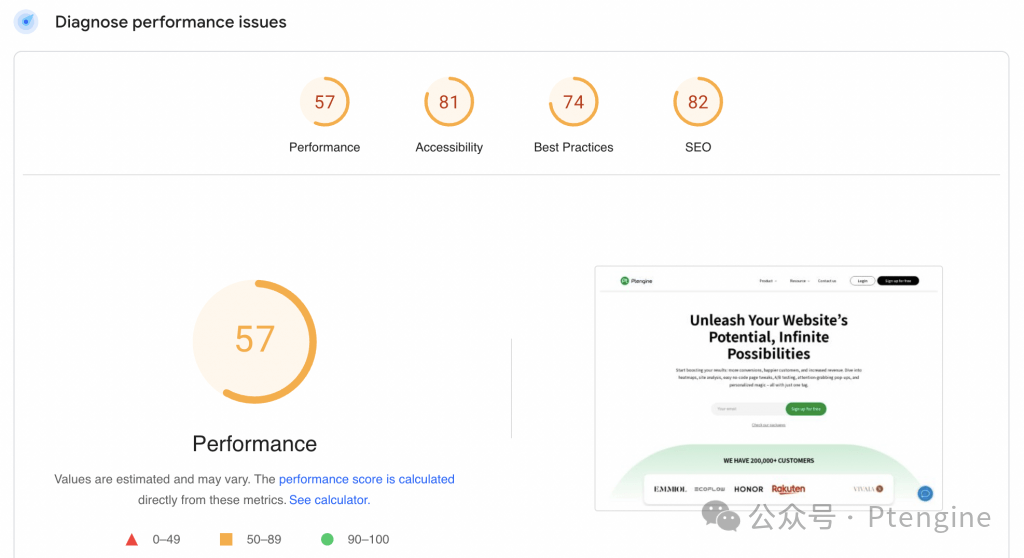
Task: Click the large 57 Performance gauge circle
Action: (254, 340)
